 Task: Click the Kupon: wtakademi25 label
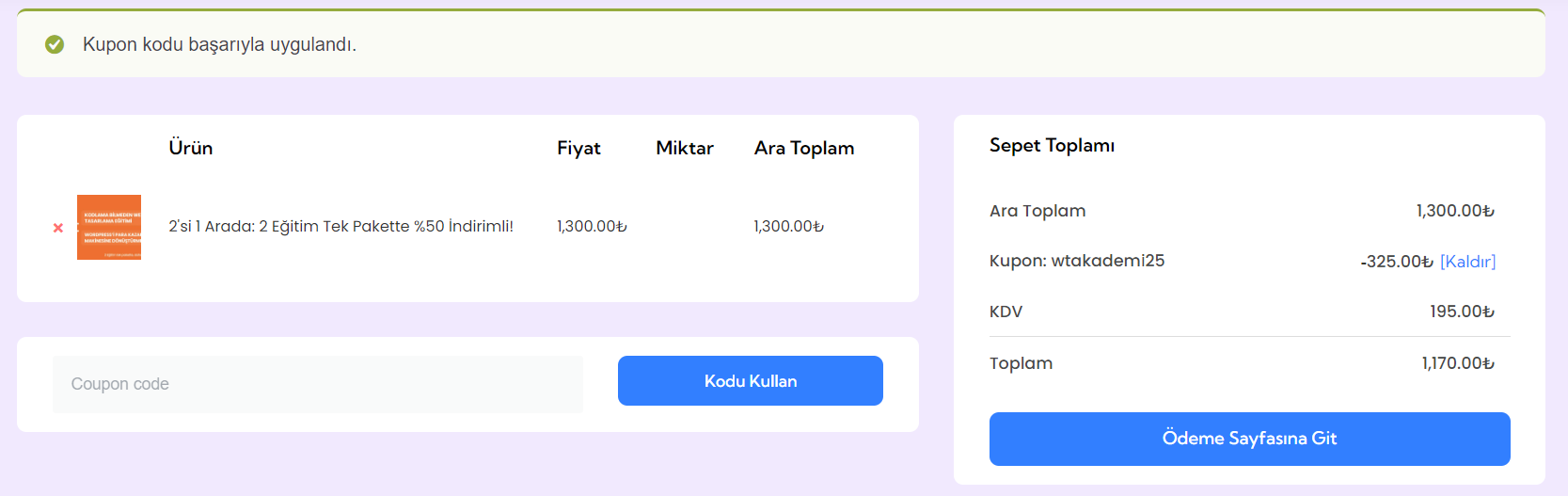1077,261
